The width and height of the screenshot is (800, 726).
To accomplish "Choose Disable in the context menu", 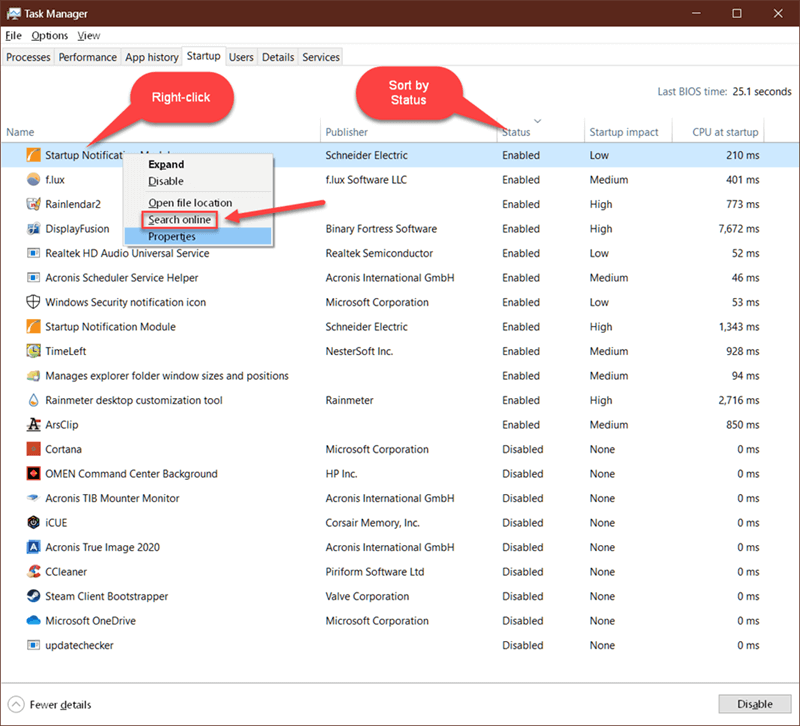I will tap(197, 181).
